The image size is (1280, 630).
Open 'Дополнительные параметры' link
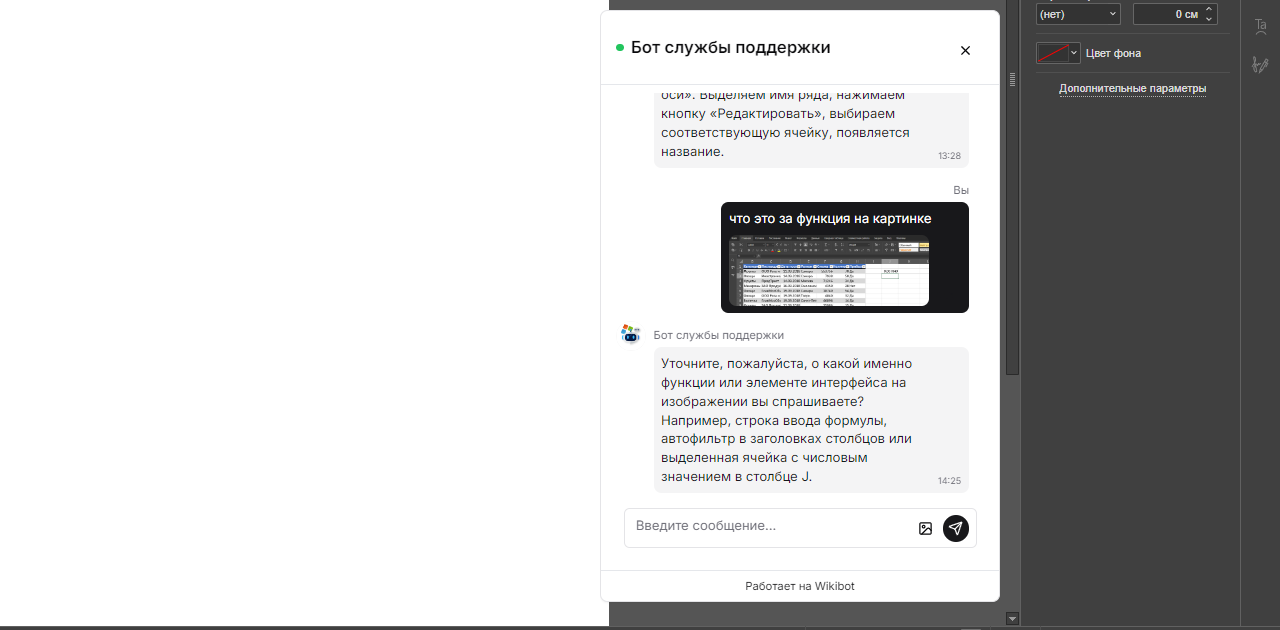pos(1132,88)
